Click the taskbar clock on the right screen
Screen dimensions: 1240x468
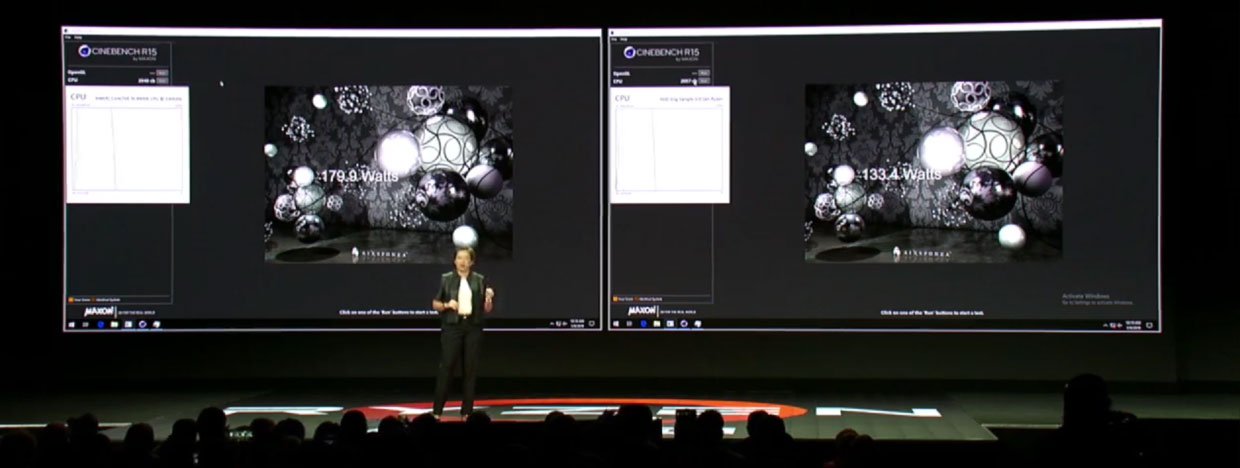point(1133,325)
